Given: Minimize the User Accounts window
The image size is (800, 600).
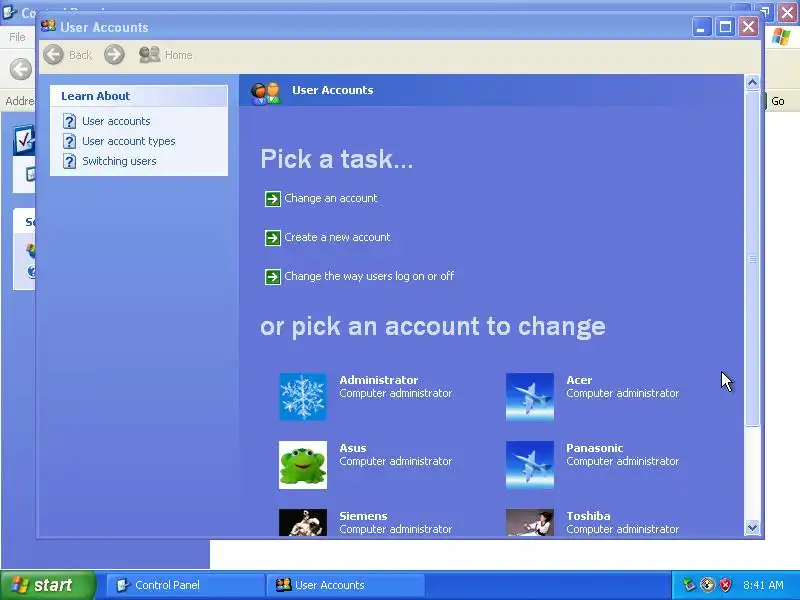Looking at the screenshot, I should pos(702,27).
